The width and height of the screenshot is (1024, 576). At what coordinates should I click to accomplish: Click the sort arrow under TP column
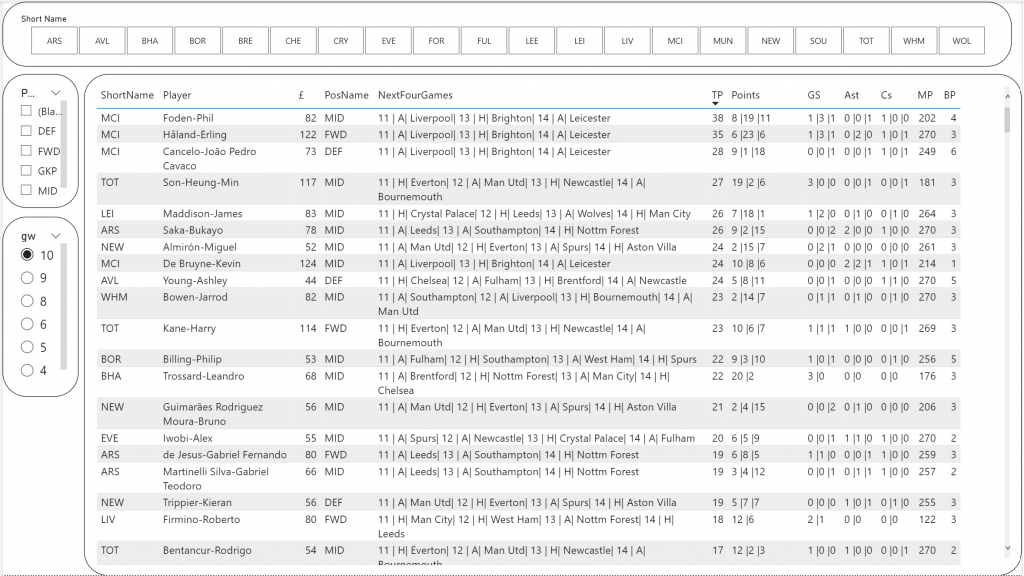click(x=716, y=104)
